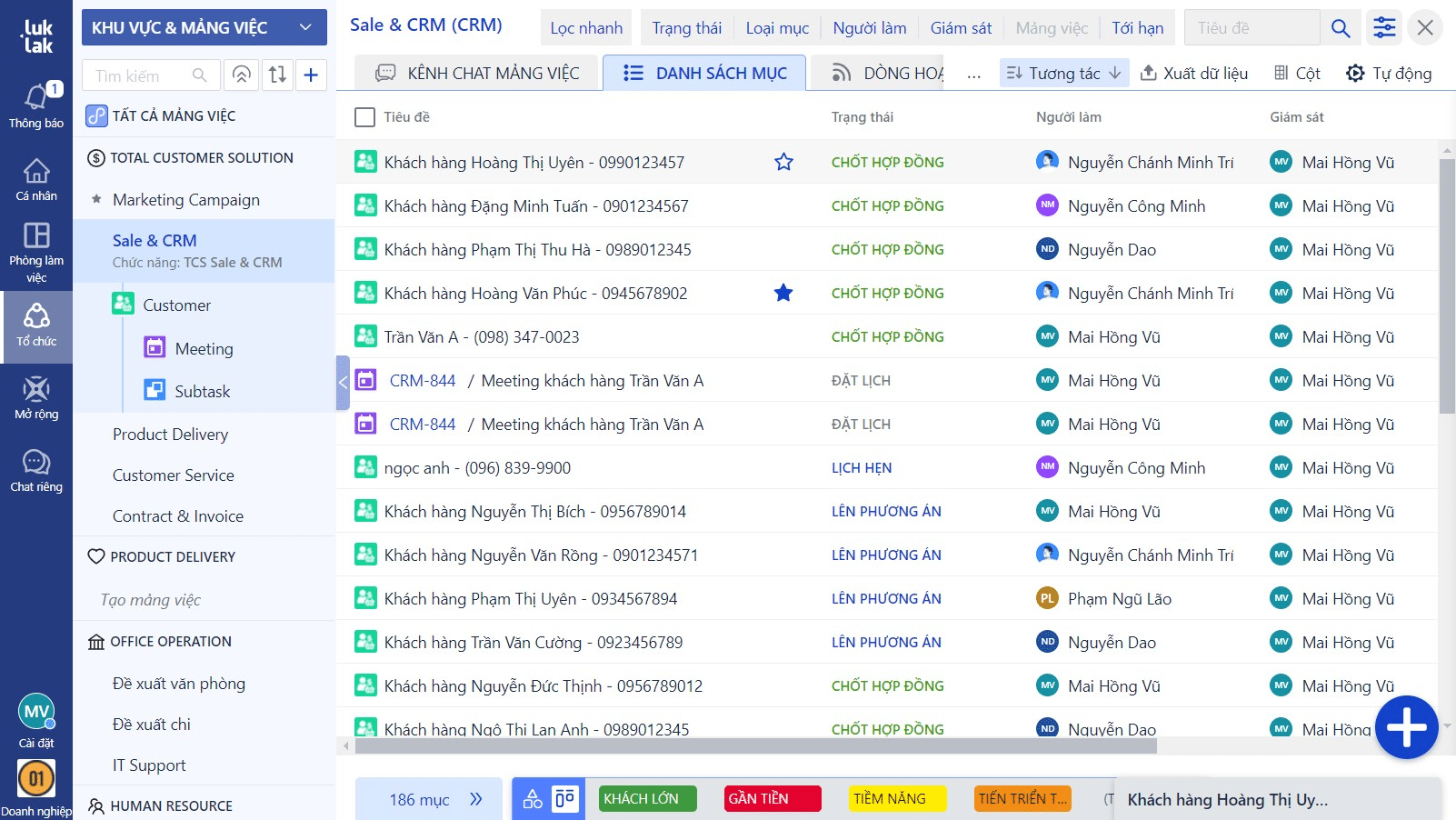
Task: Click the Xuất dữ liệu export button
Action: tap(1193, 74)
